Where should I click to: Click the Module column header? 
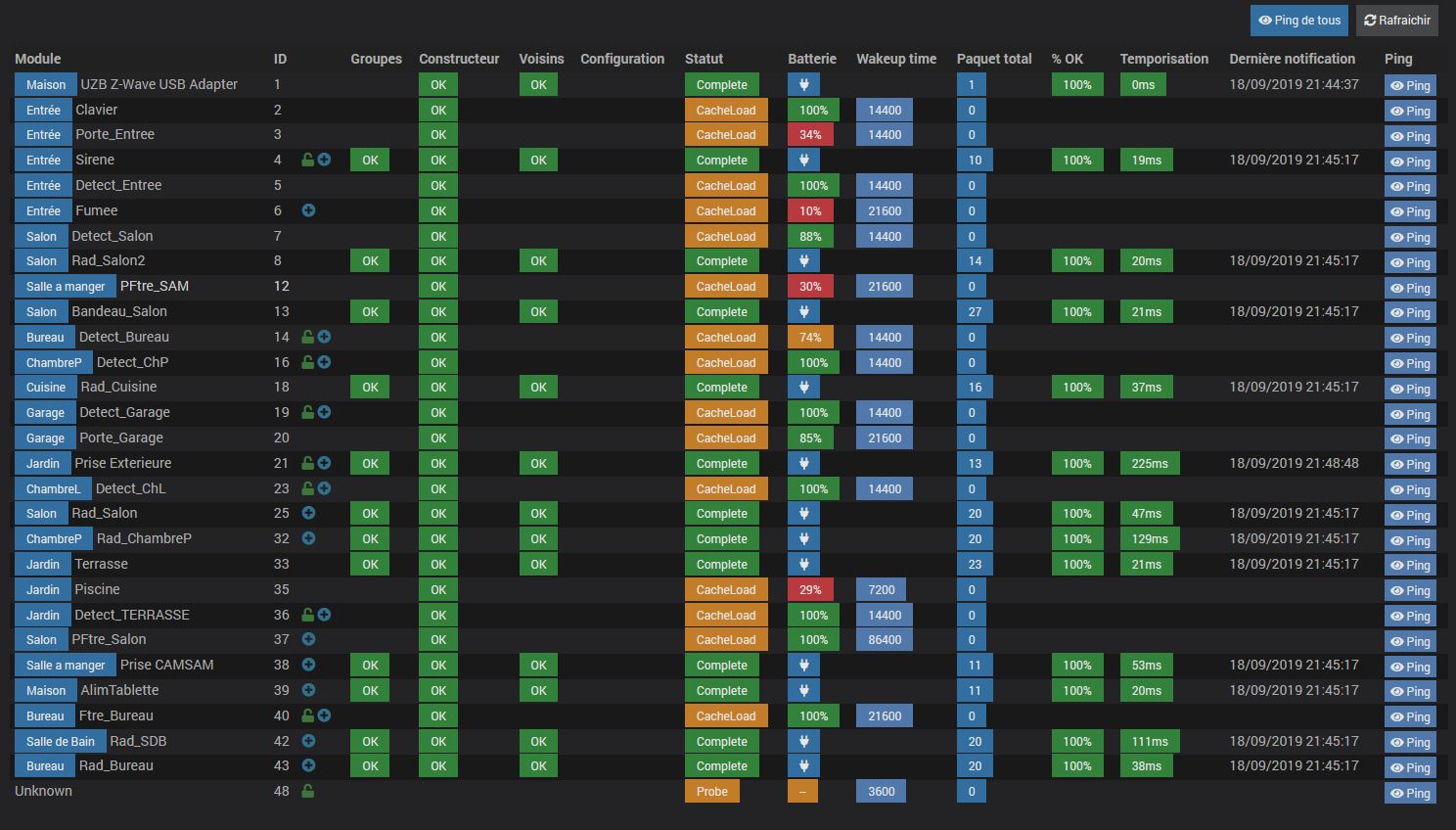coord(38,59)
